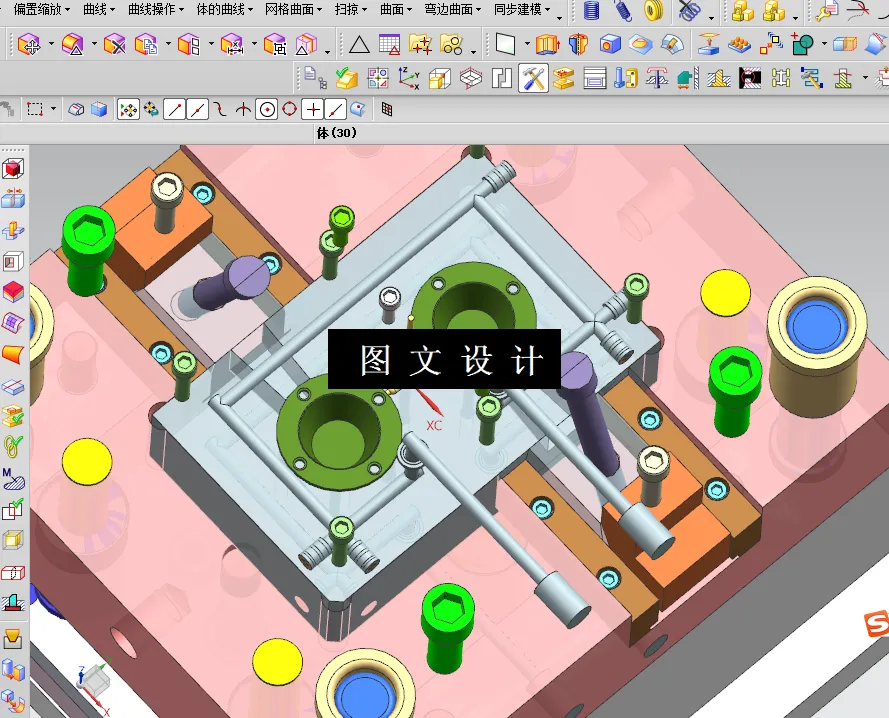This screenshot has width=889, height=718.
Task: Click the 扫掠 (Sweep) menu item
Action: [x=345, y=10]
